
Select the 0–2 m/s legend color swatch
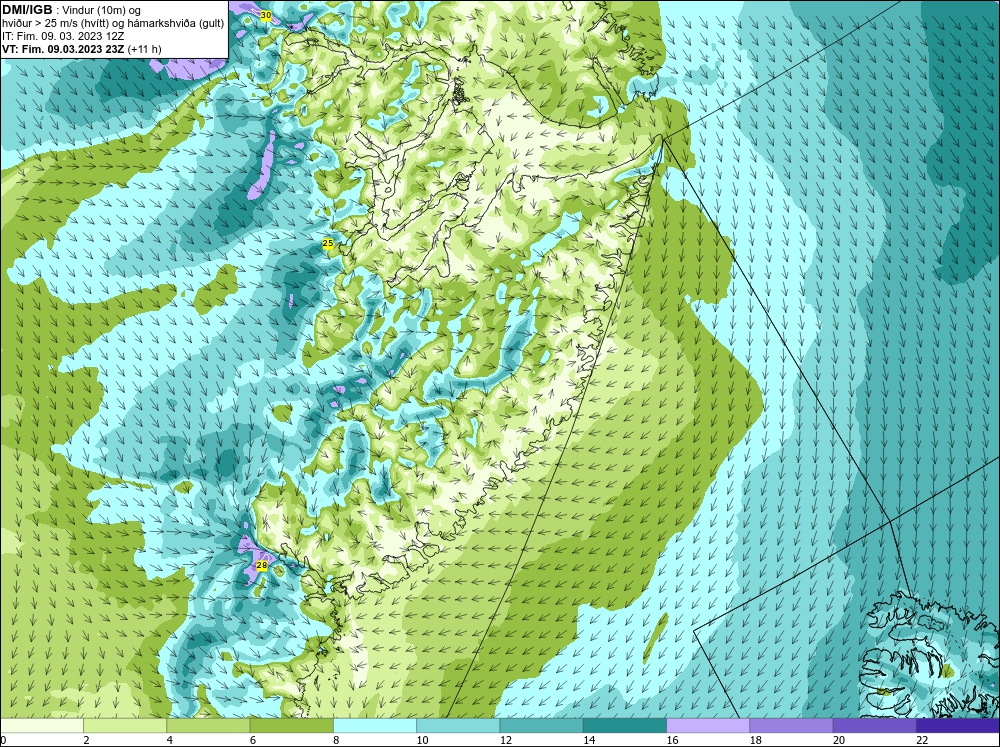click(x=42, y=725)
